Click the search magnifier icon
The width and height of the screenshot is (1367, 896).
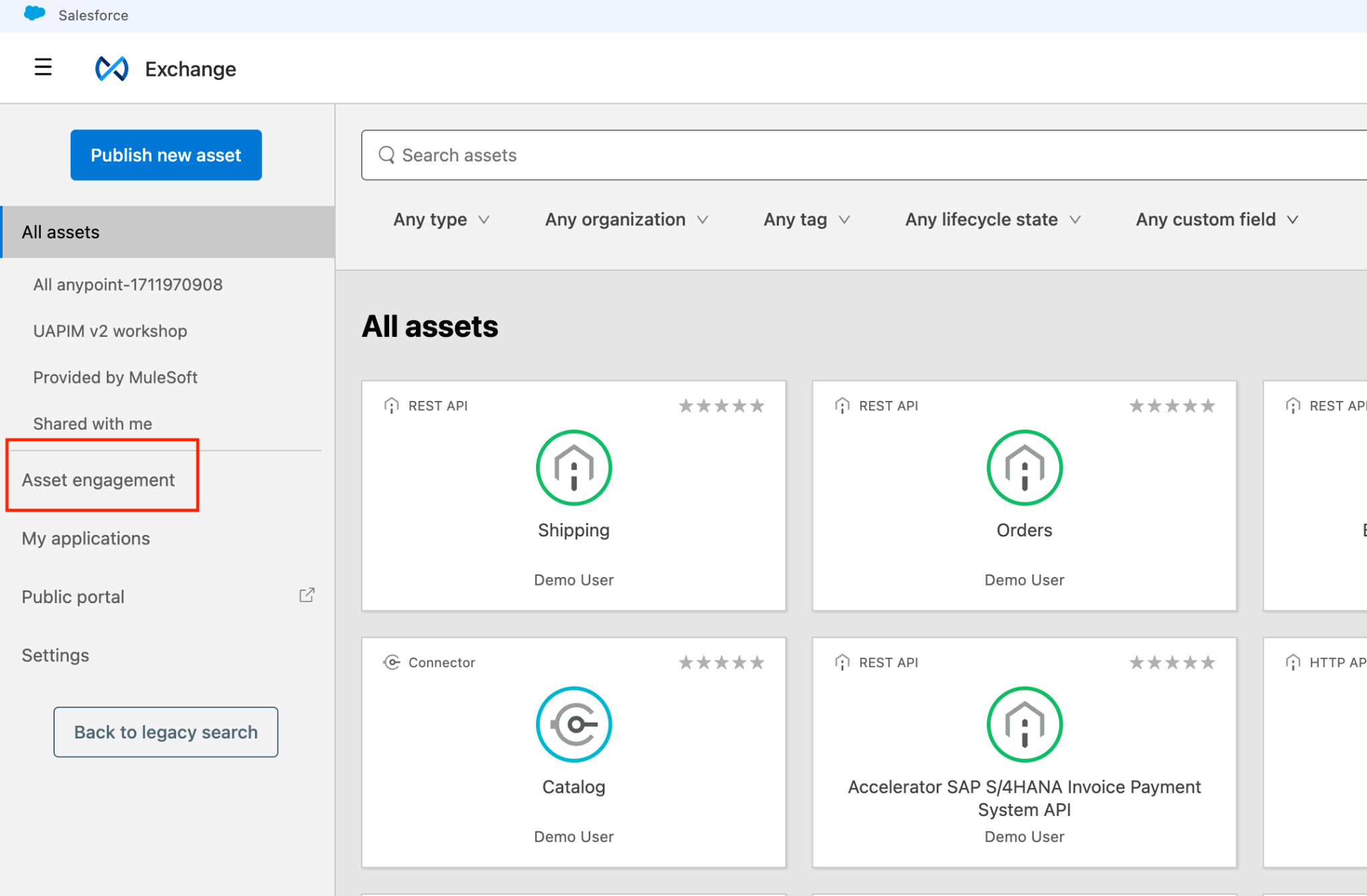click(x=386, y=155)
